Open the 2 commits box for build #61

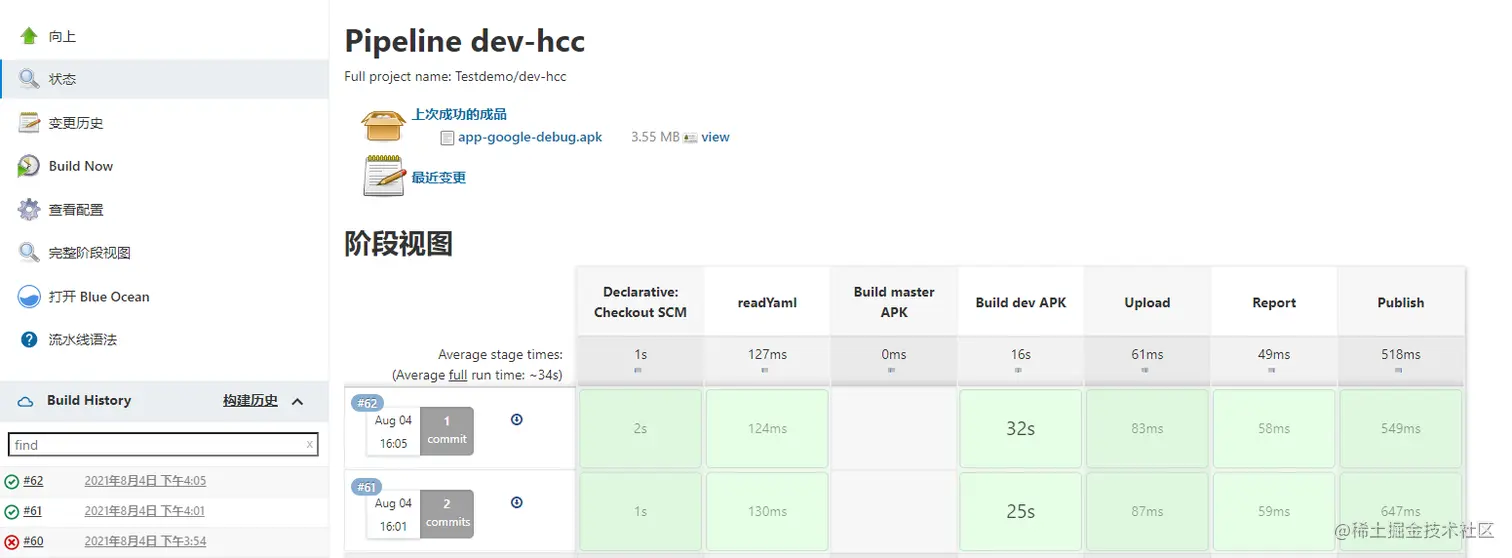(447, 513)
